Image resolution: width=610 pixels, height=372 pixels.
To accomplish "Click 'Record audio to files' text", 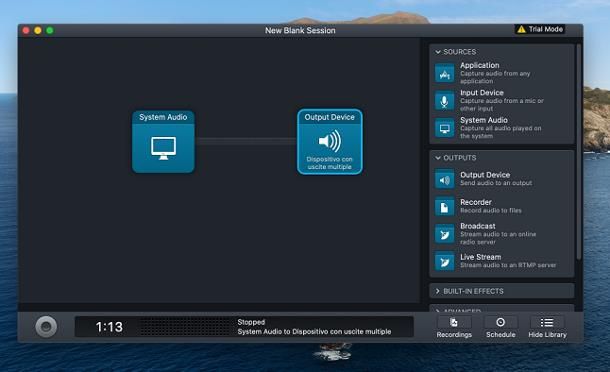I will click(491, 211).
